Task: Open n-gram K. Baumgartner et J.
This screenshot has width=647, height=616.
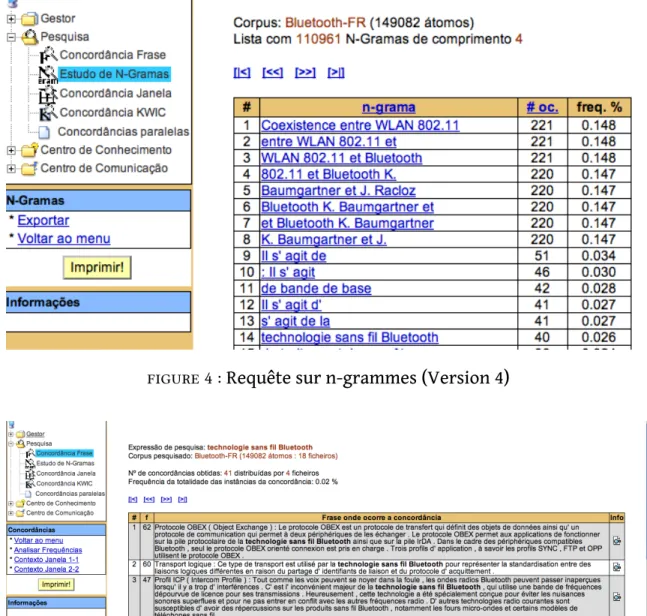Action: pos(324,240)
